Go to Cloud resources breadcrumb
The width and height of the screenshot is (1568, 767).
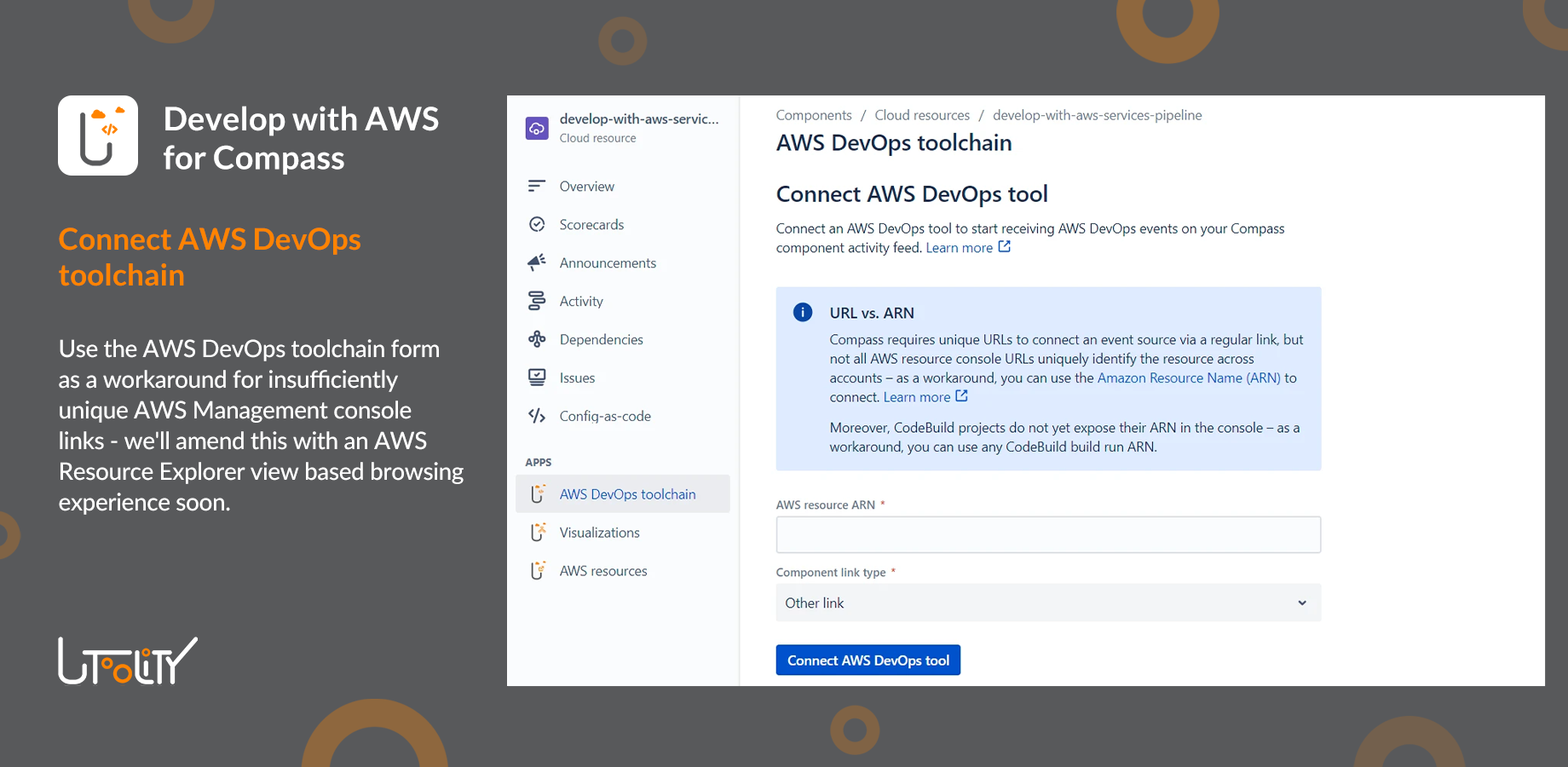pyautogui.click(x=922, y=115)
